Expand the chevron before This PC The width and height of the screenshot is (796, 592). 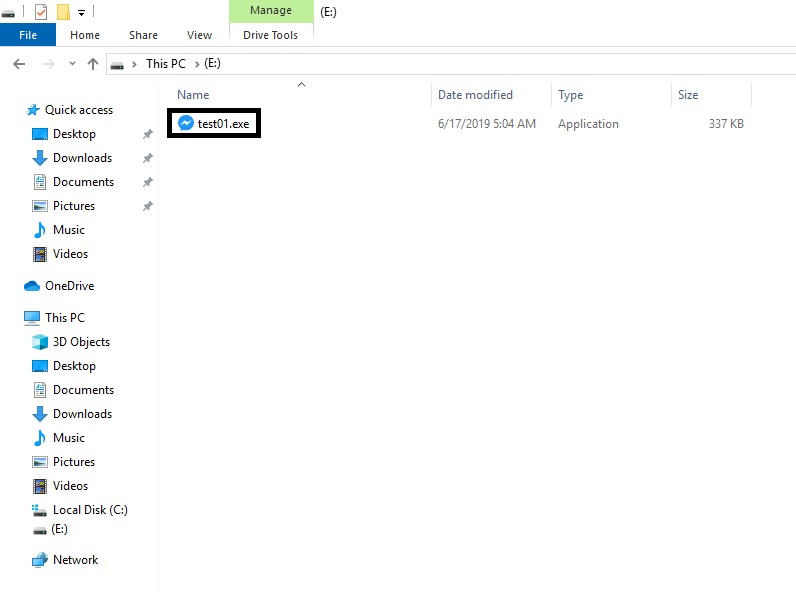pos(134,64)
